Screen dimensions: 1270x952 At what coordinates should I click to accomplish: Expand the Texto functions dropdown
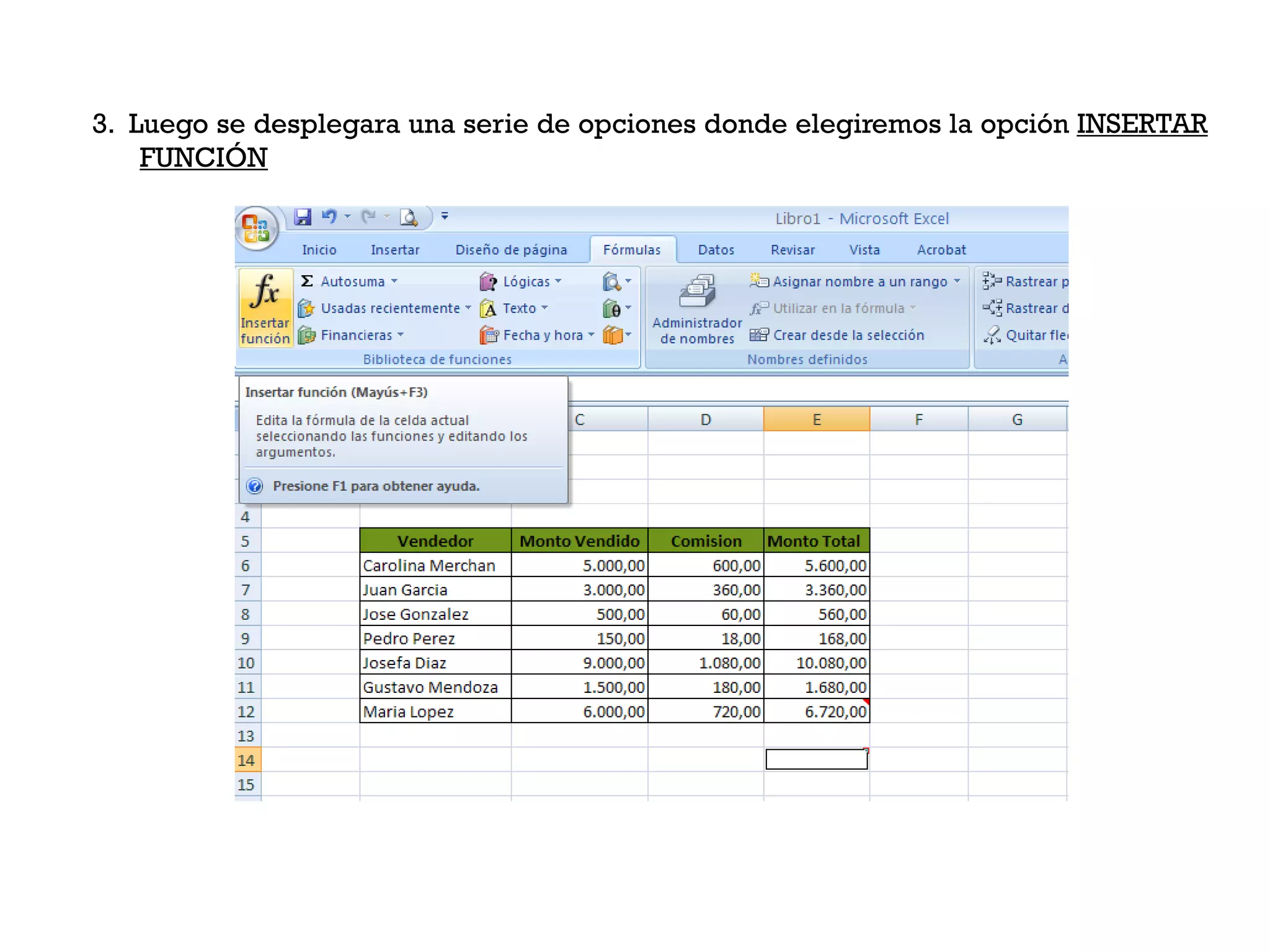pyautogui.click(x=519, y=308)
